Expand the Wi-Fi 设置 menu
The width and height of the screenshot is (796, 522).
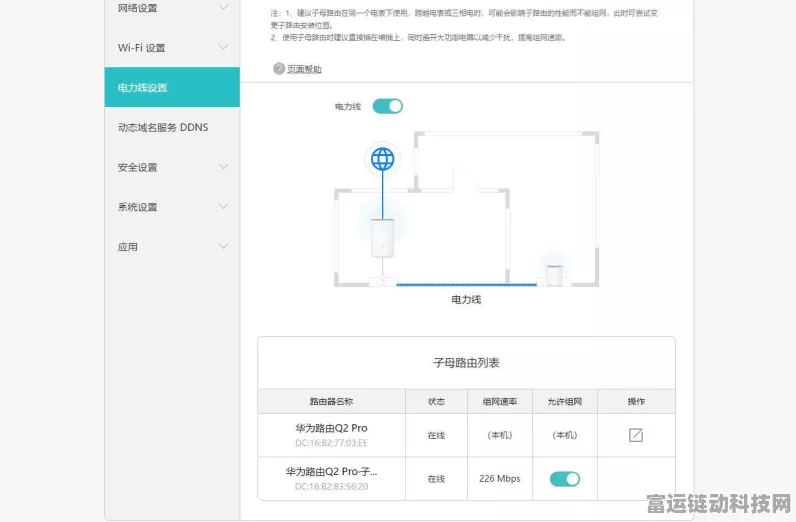pos(172,48)
